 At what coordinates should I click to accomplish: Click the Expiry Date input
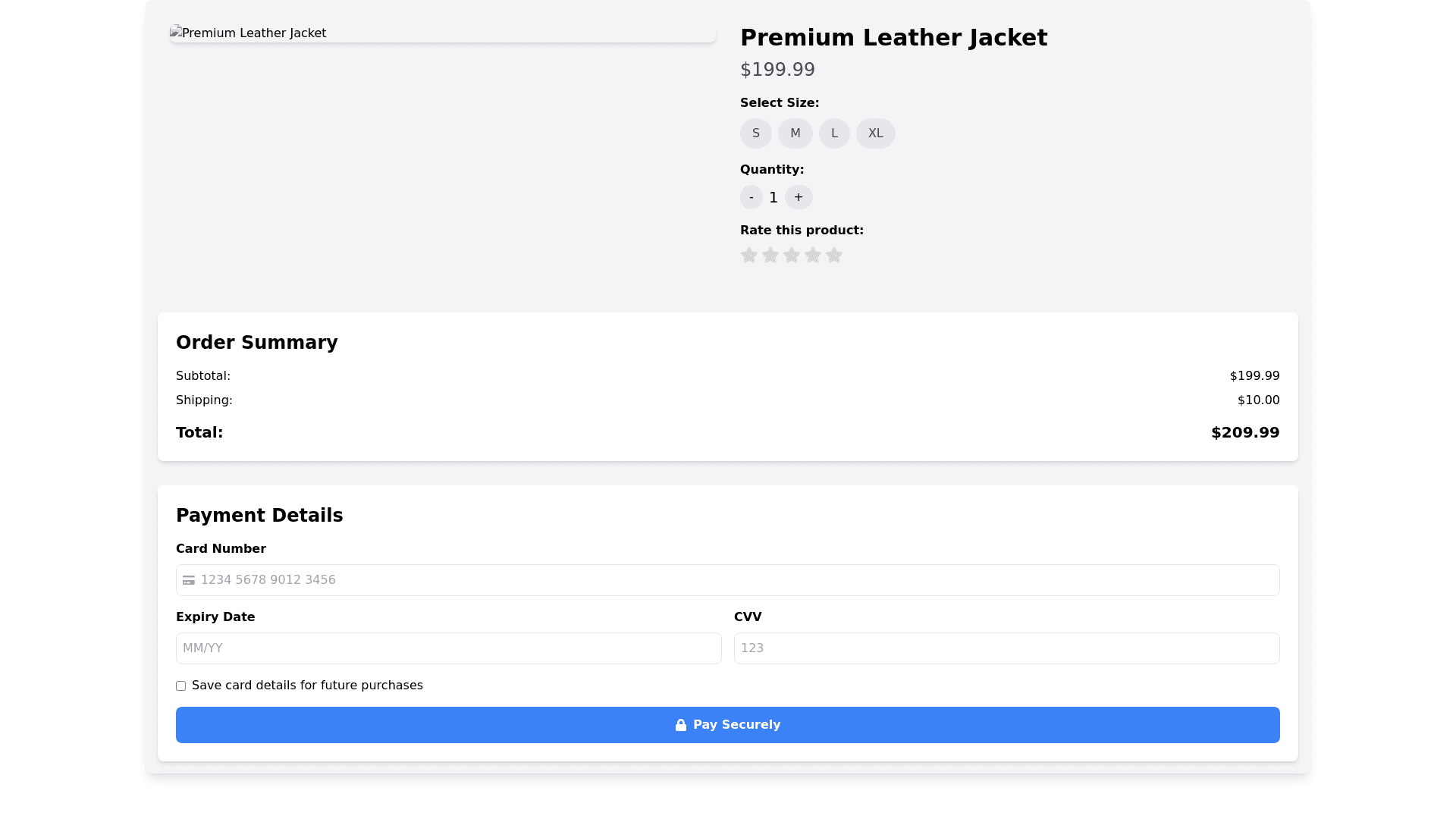click(448, 648)
